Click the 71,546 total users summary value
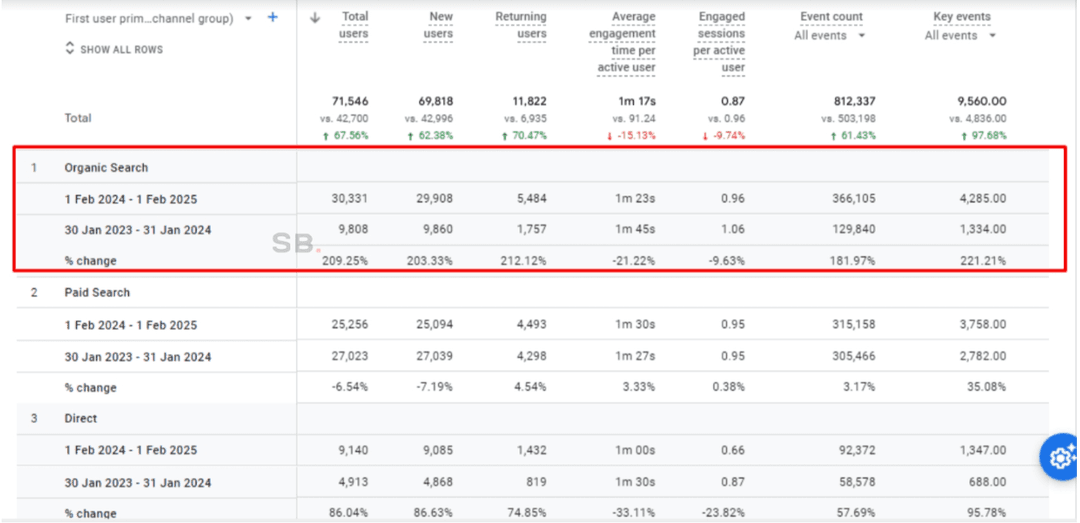 coord(350,101)
